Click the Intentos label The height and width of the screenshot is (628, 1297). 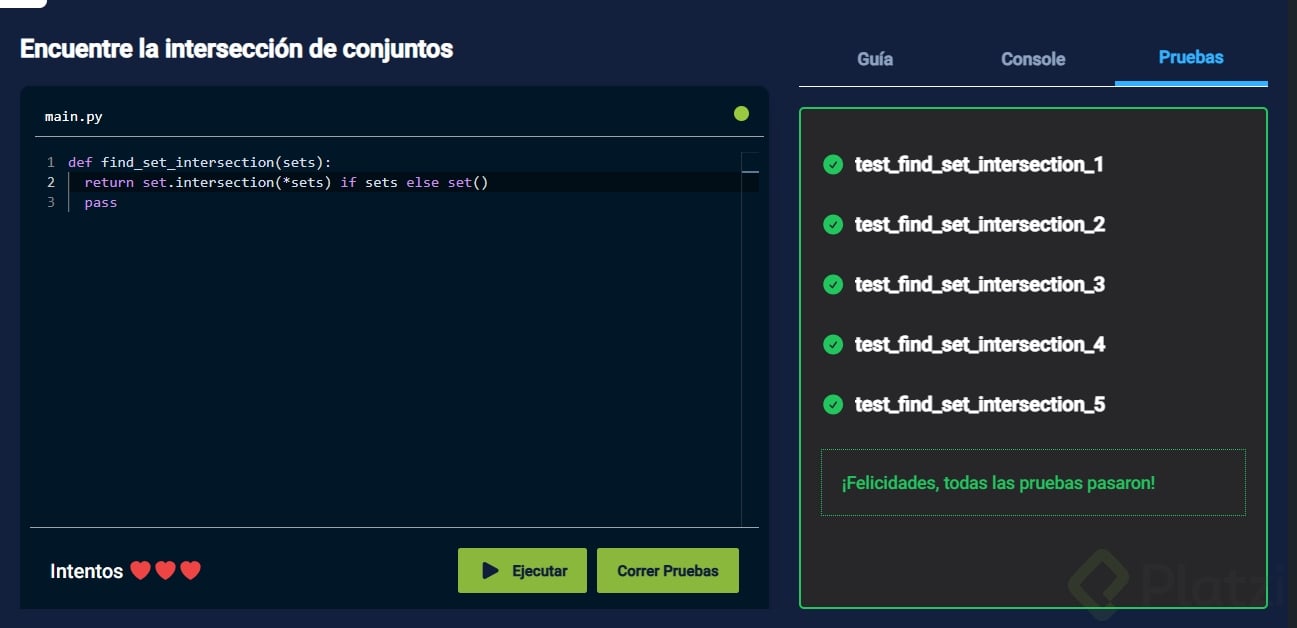(86, 571)
